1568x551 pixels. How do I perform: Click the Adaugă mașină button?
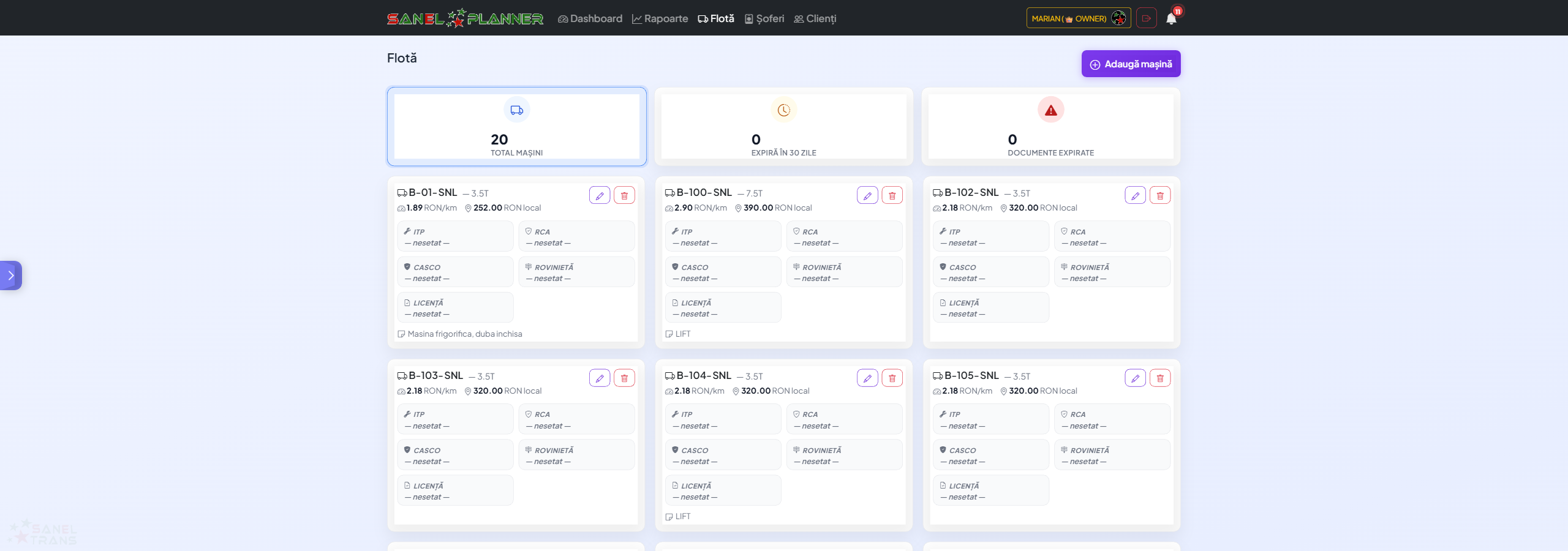(1131, 64)
